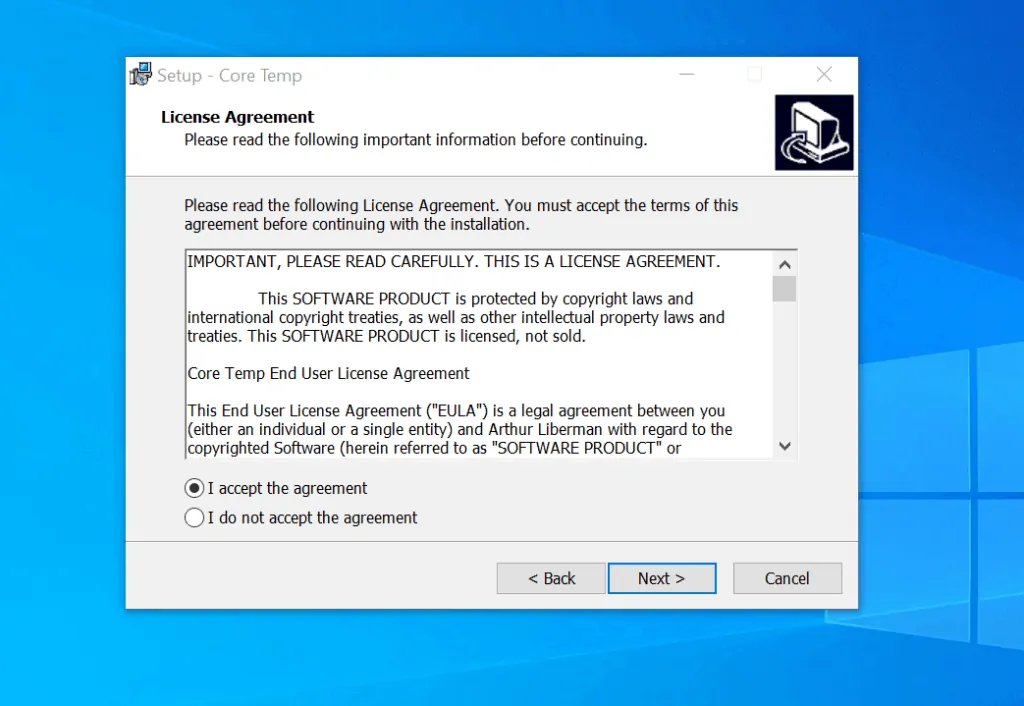Cancel the Core Temp installation
The image size is (1024, 706).
tap(787, 578)
